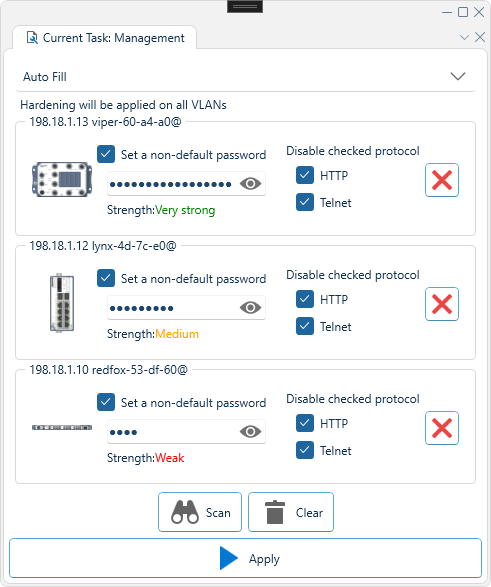
Task: Uncheck HTTP for the viper device
Action: (305, 175)
